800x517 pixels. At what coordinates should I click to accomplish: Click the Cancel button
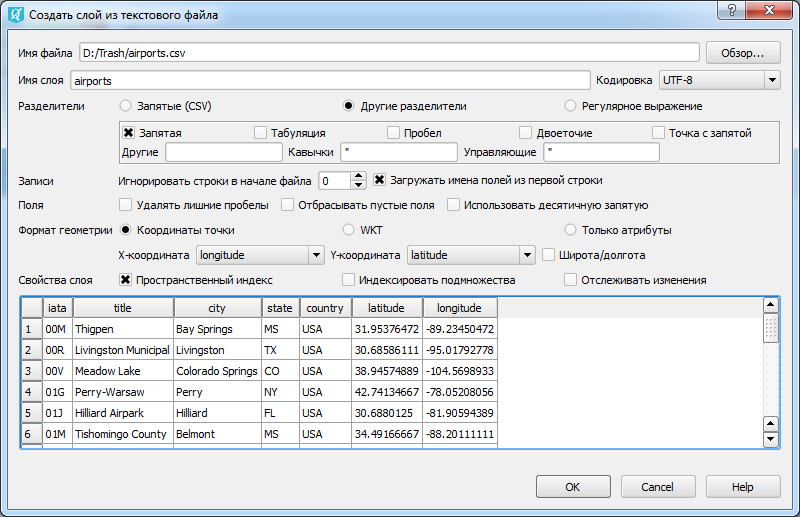657,487
